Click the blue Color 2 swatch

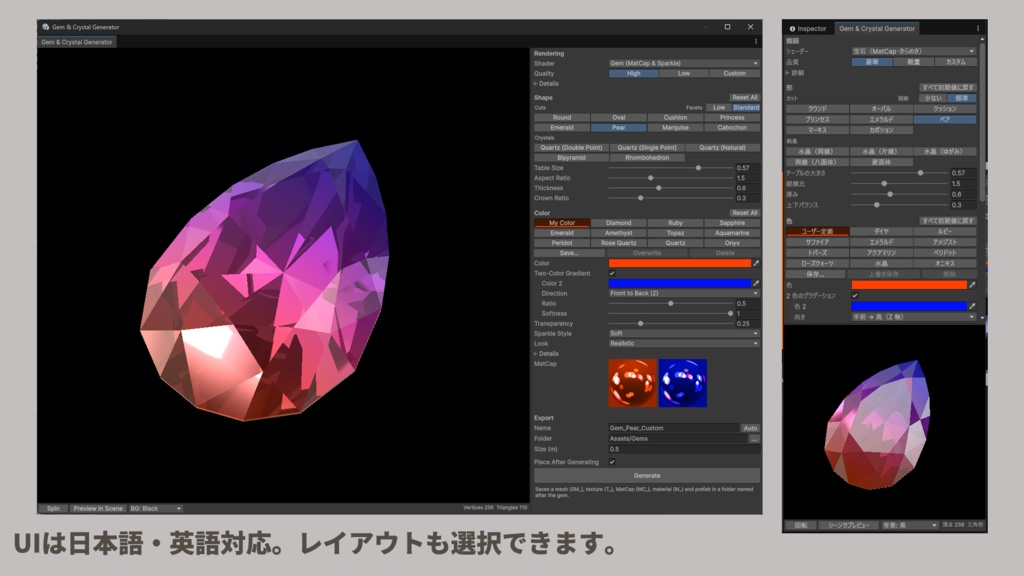(x=679, y=283)
